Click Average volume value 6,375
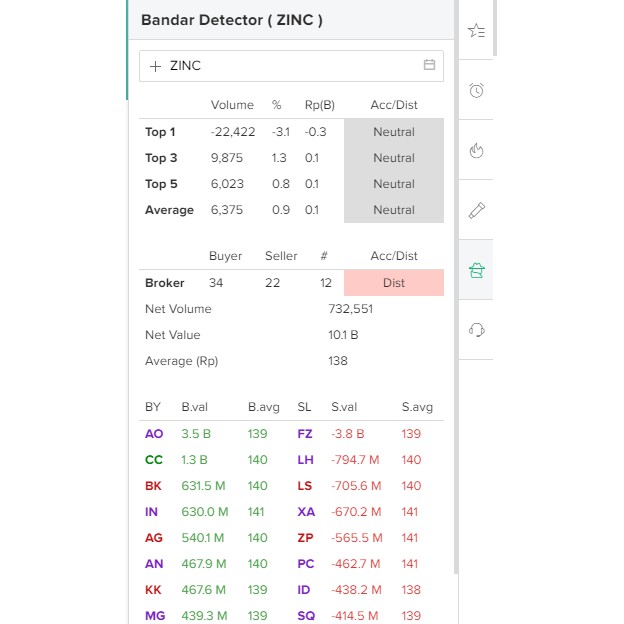The image size is (624, 624). 226,210
